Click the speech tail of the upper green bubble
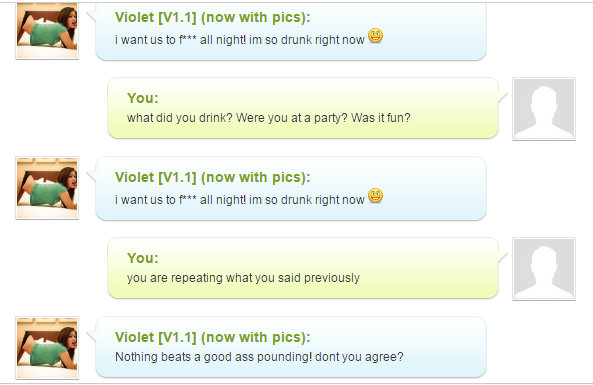 point(502,98)
